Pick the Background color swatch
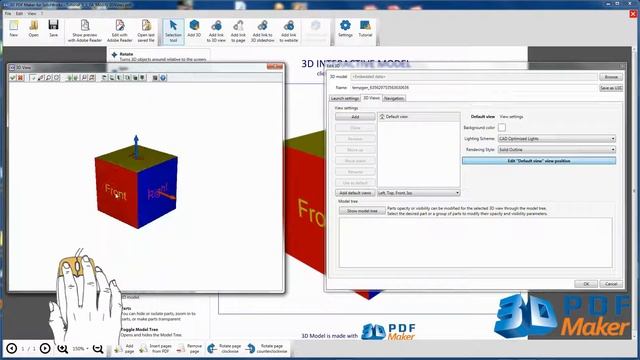Viewport: 640px width, 360px height. click(502, 128)
